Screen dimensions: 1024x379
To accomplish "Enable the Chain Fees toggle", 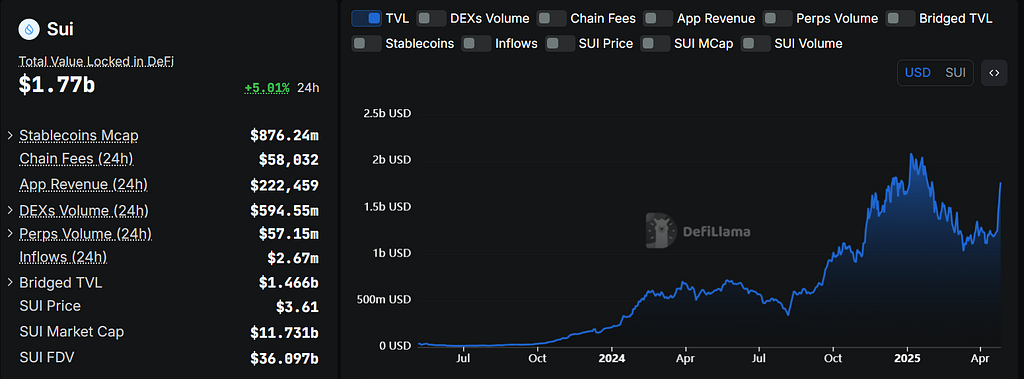I will tap(551, 18).
